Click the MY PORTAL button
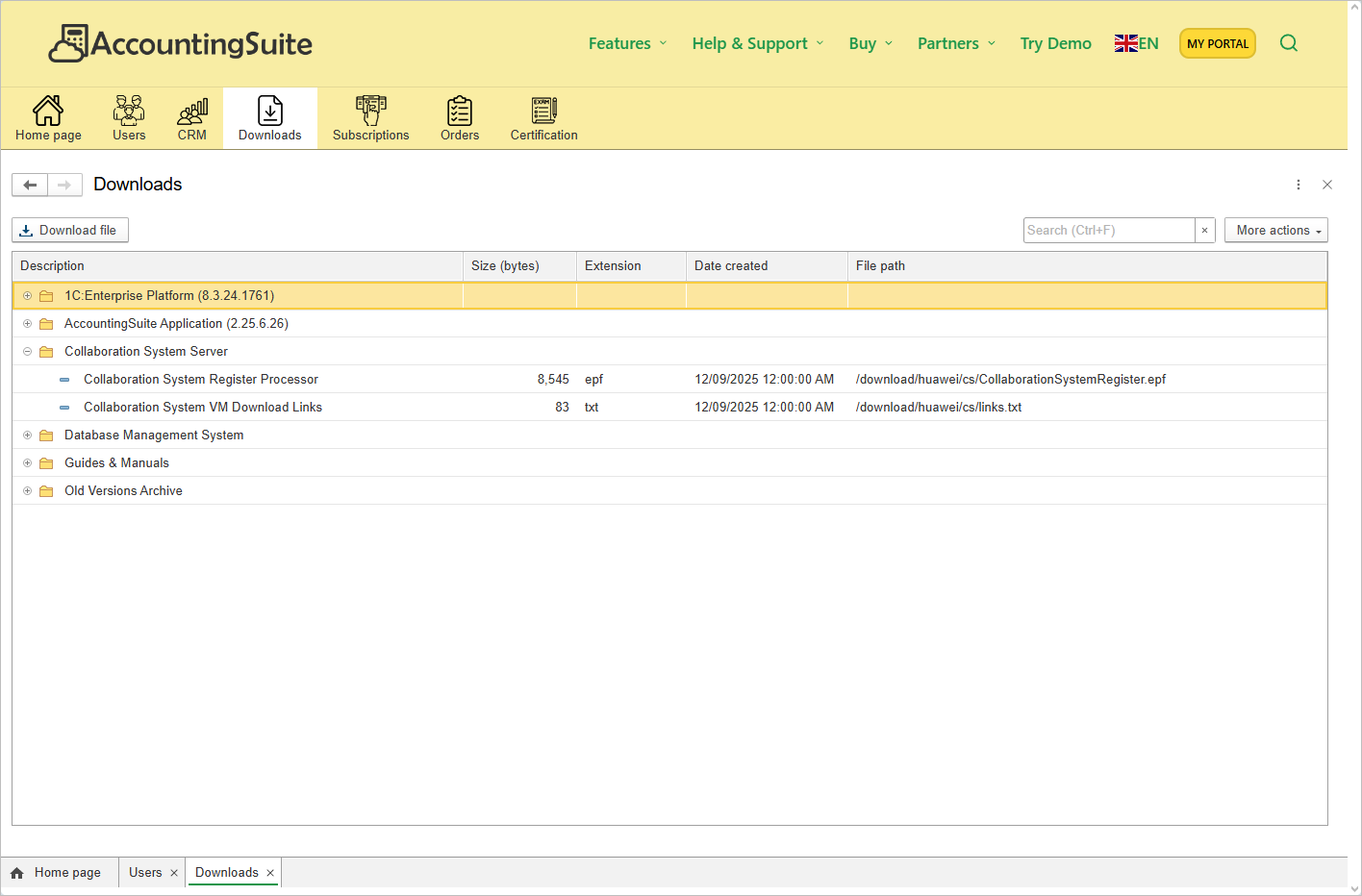This screenshot has width=1362, height=896. click(1218, 43)
